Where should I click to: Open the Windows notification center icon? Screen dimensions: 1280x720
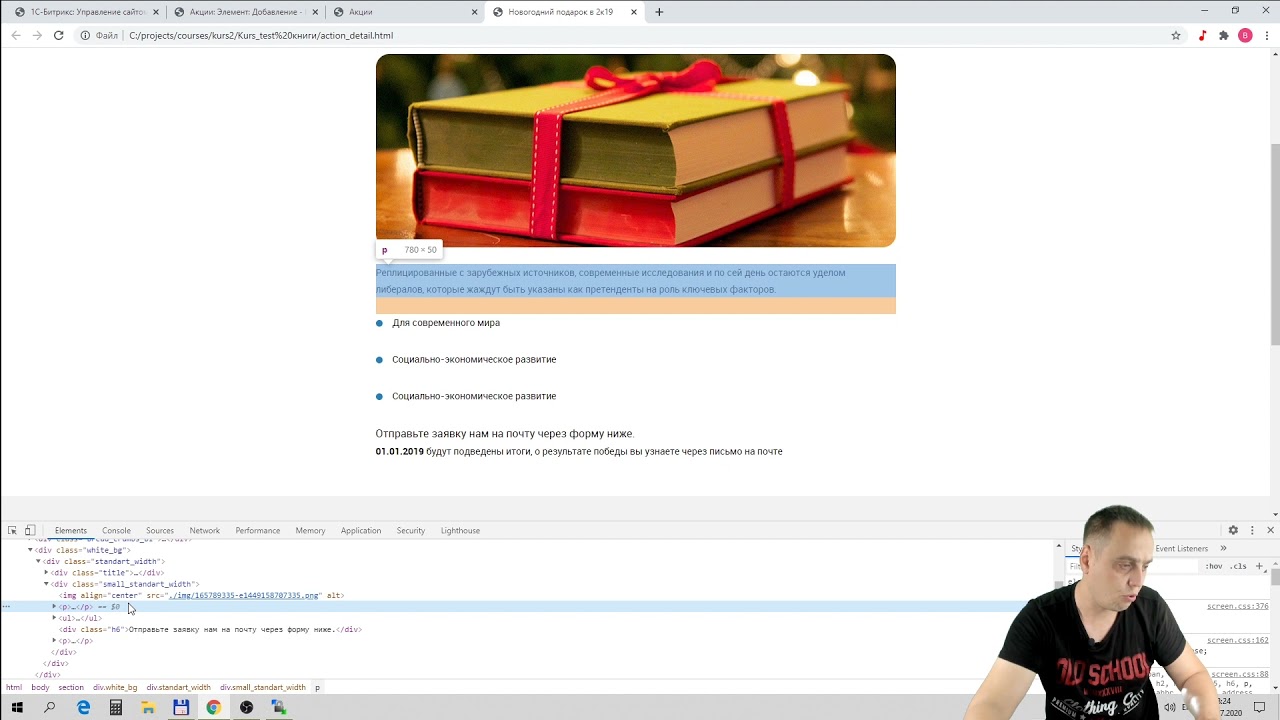pos(1260,707)
